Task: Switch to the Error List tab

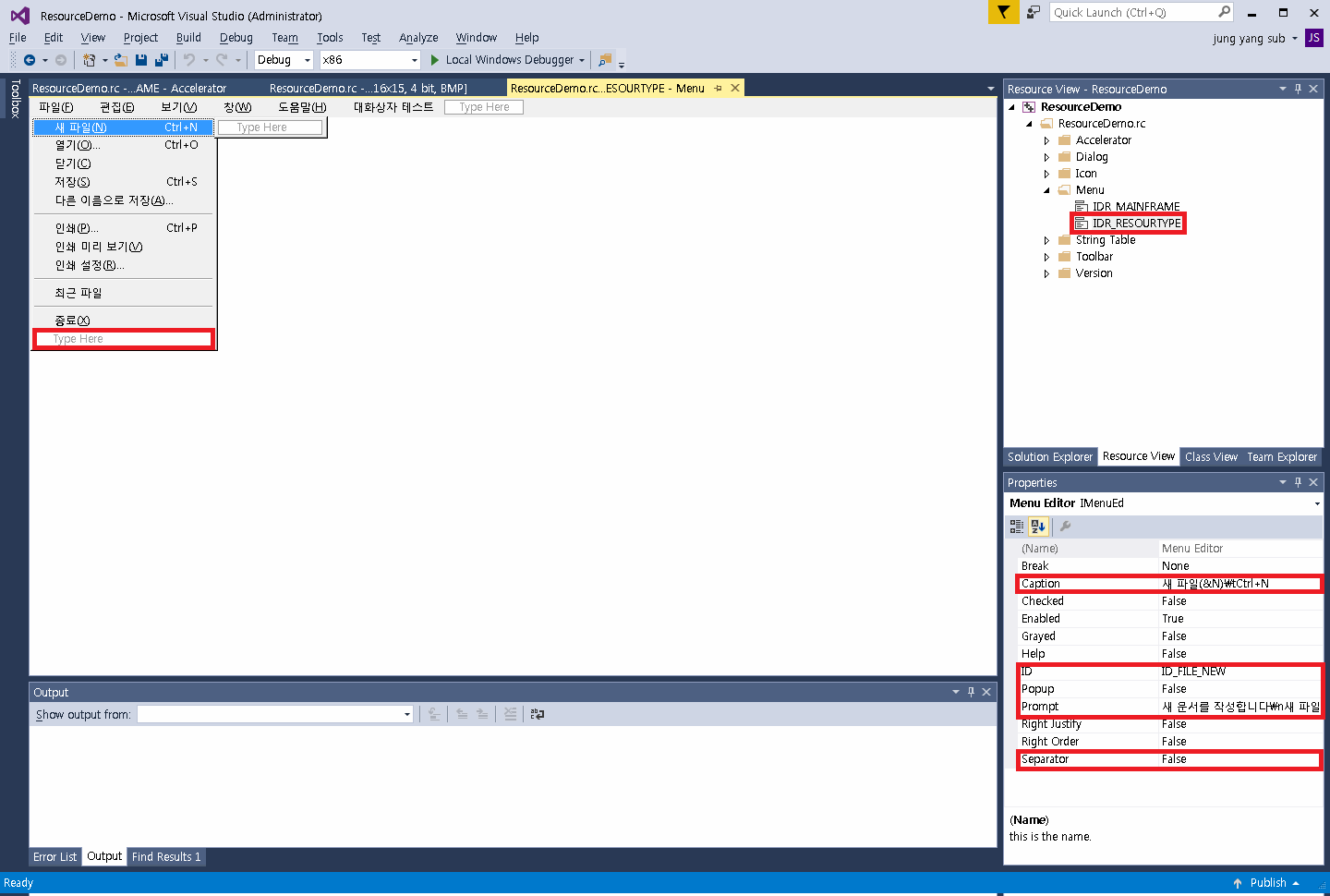Action: point(55,857)
